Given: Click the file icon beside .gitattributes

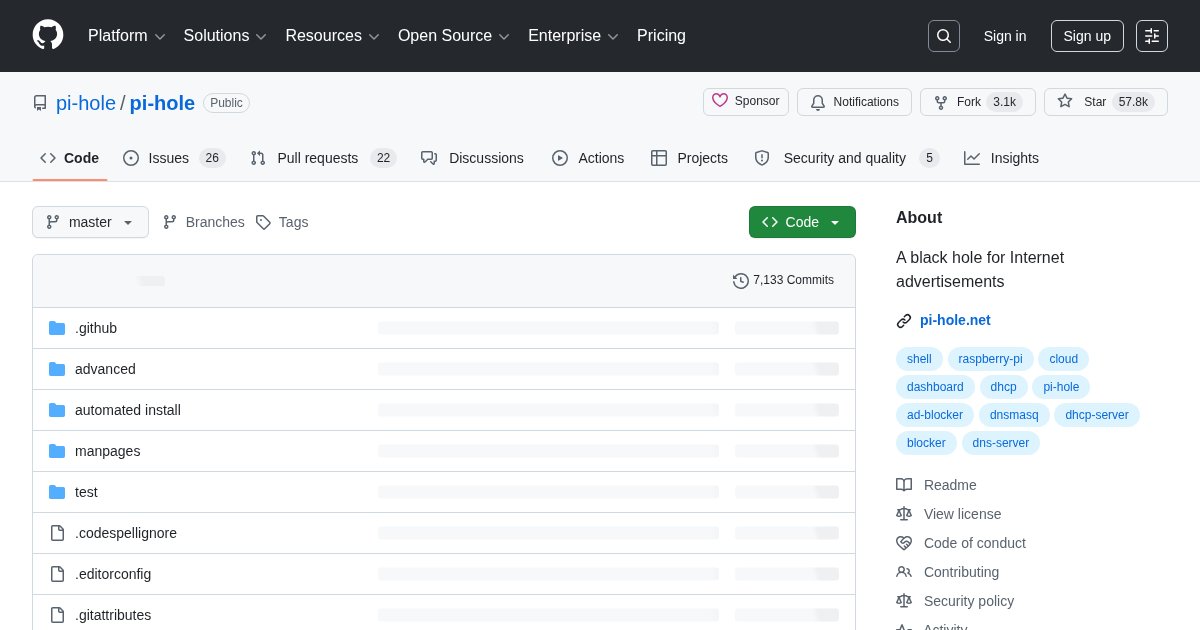Looking at the screenshot, I should [57, 615].
